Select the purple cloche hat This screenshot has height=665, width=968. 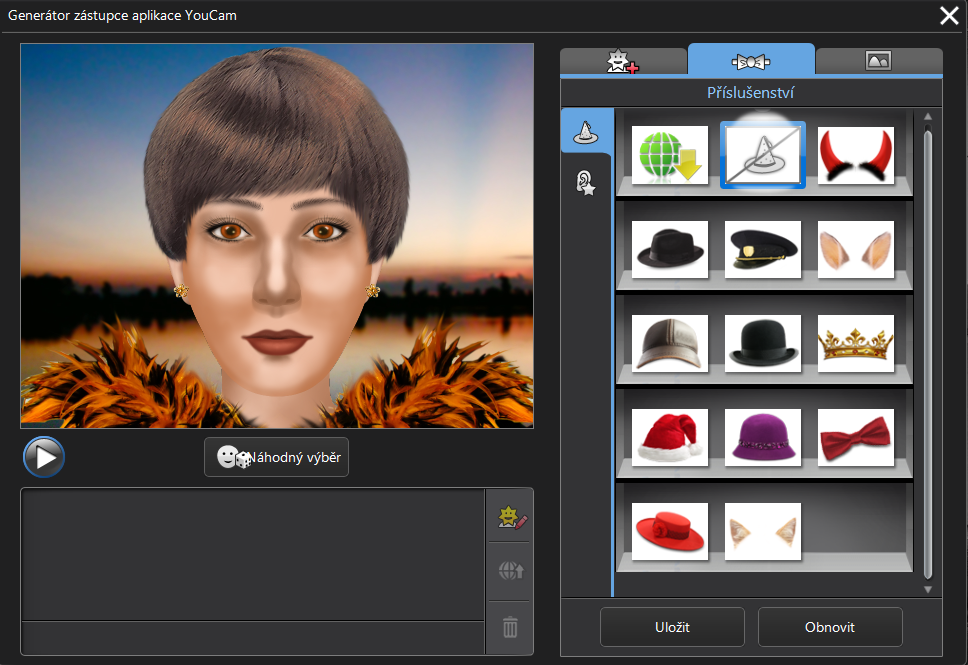coord(762,438)
